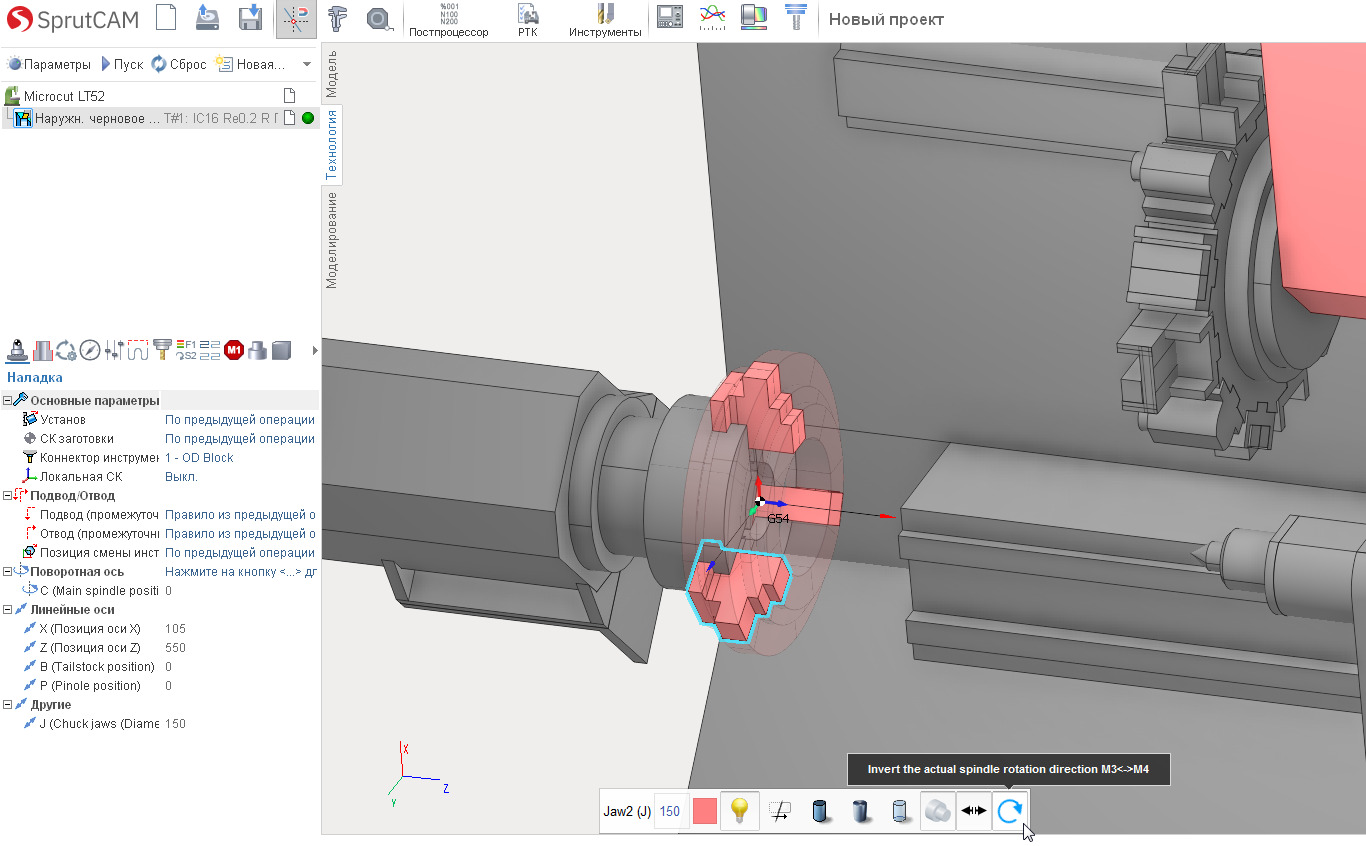1366x846 pixels.
Task: Click the rainbow-colored workpiece analysis icon
Action: [754, 18]
